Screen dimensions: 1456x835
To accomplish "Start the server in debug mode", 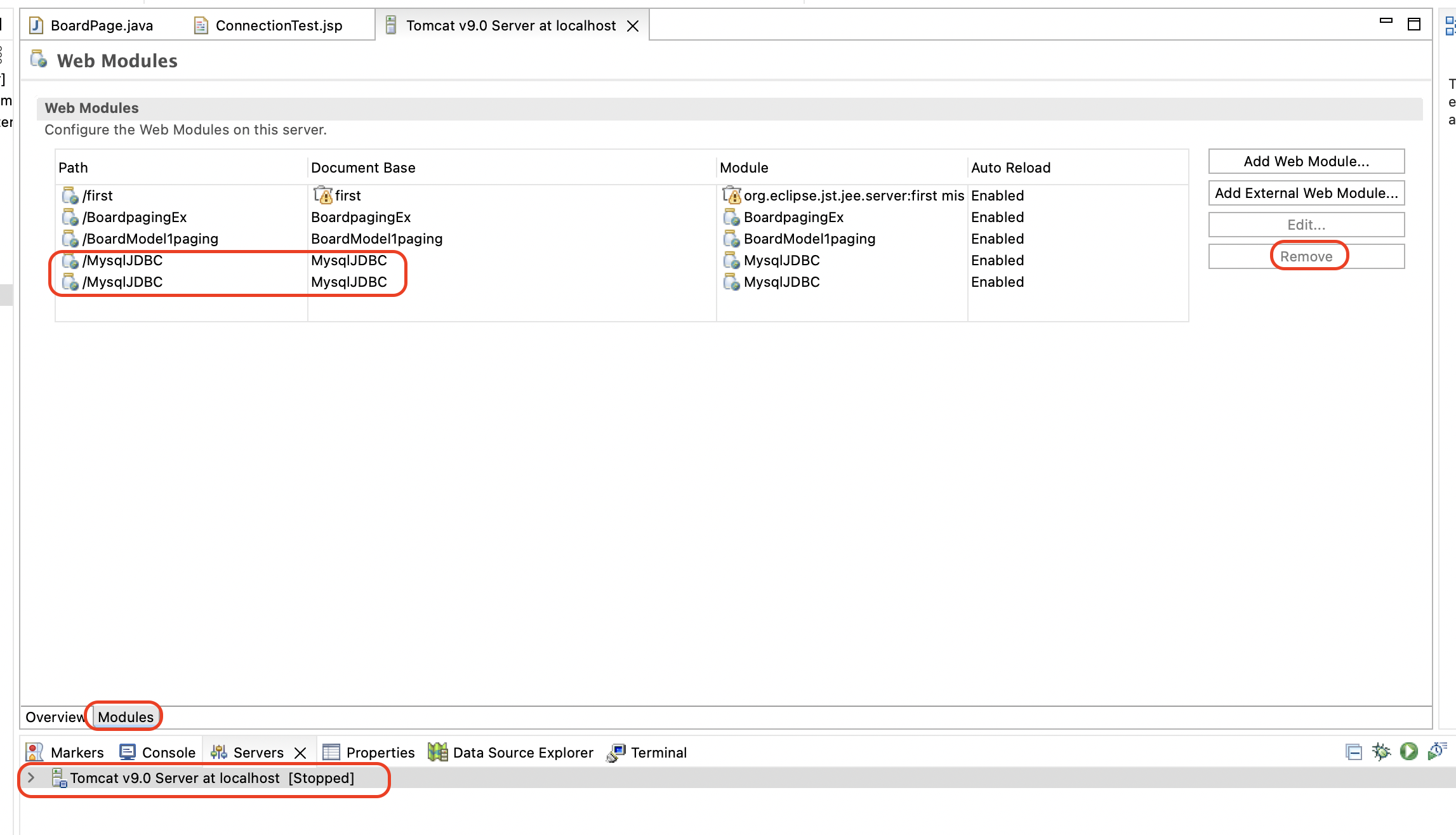I will click(1380, 752).
